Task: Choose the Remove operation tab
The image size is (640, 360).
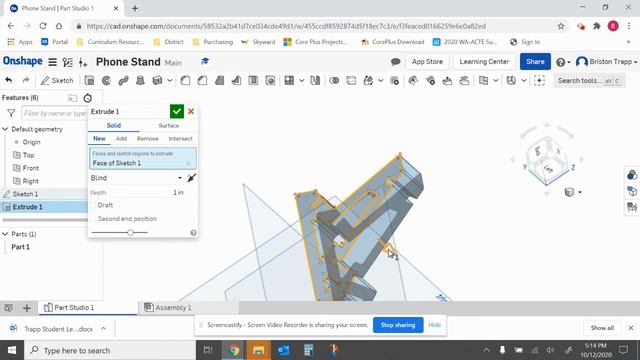Action: pyautogui.click(x=148, y=139)
